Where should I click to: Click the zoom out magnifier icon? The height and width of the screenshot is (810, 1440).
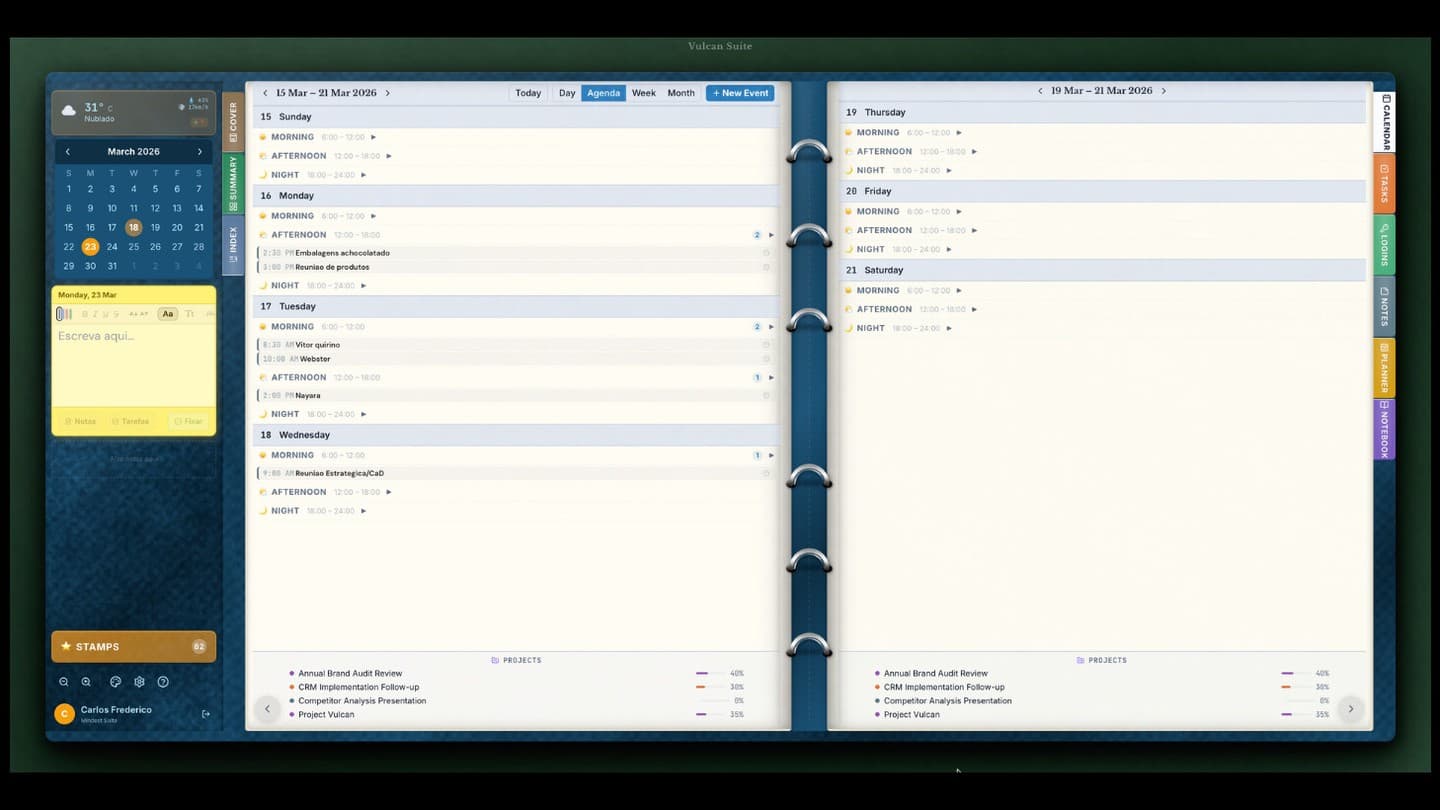pos(64,682)
